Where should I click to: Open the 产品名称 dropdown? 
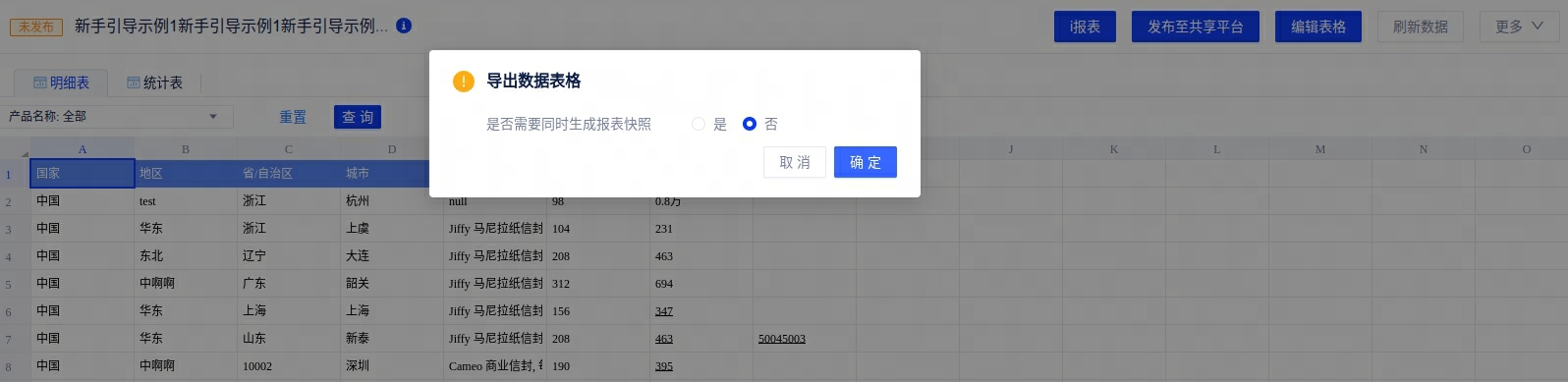[x=117, y=117]
